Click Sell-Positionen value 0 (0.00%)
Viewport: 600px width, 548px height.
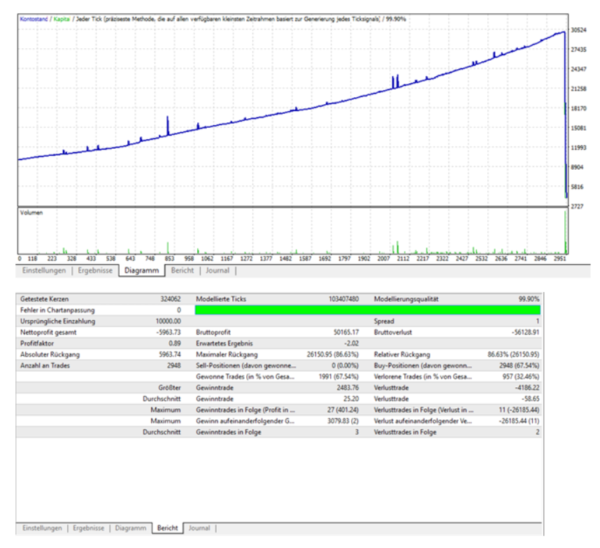pyautogui.click(x=345, y=365)
